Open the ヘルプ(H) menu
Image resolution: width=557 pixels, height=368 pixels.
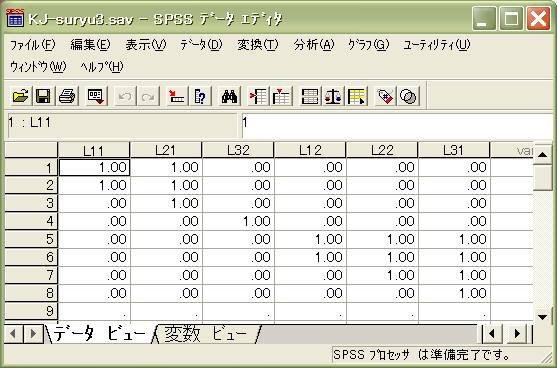(102, 66)
